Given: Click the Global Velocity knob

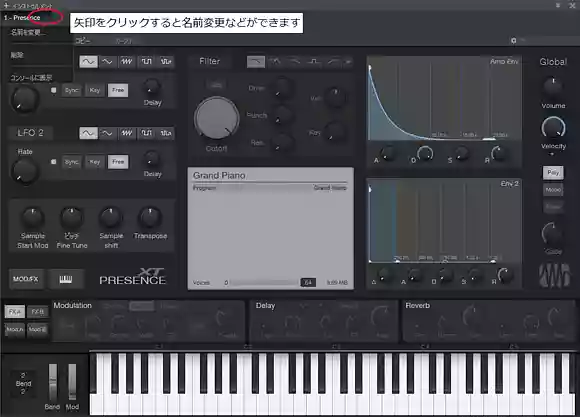Looking at the screenshot, I should [553, 127].
